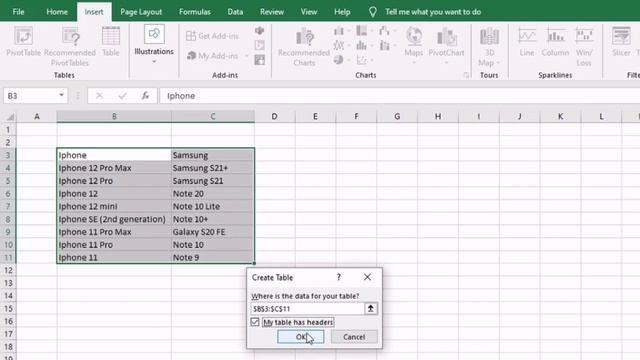Select cell with Iphone SE (2nd generation)
Viewport: 640px width, 360px height.
coord(114,219)
